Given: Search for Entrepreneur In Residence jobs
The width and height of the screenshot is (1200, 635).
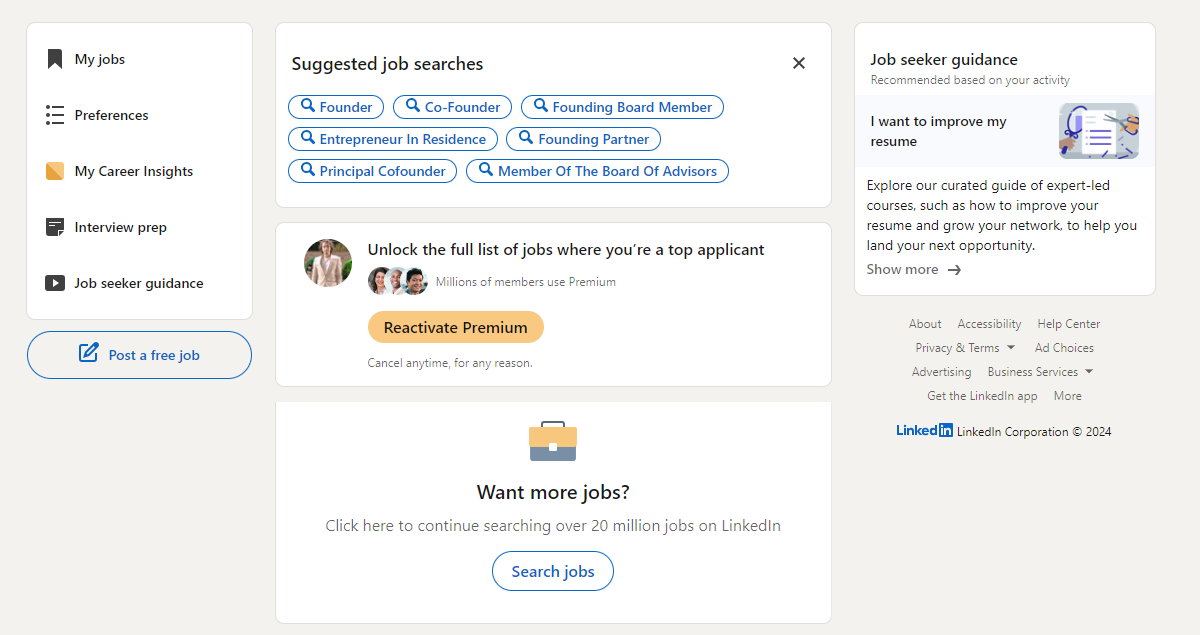Looking at the screenshot, I should [392, 138].
